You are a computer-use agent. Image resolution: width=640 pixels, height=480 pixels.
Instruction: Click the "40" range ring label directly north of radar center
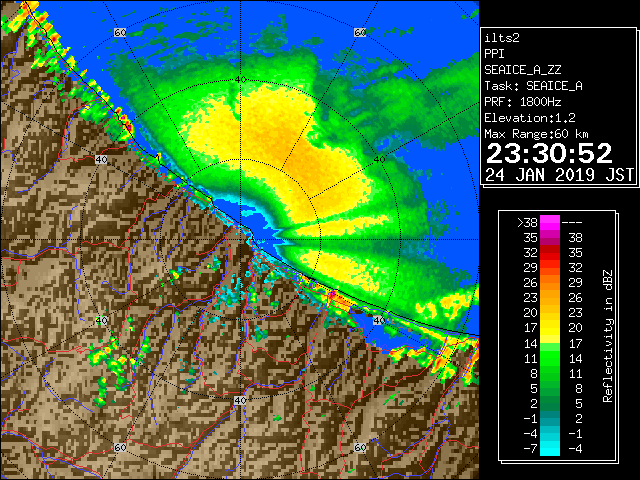click(x=241, y=80)
